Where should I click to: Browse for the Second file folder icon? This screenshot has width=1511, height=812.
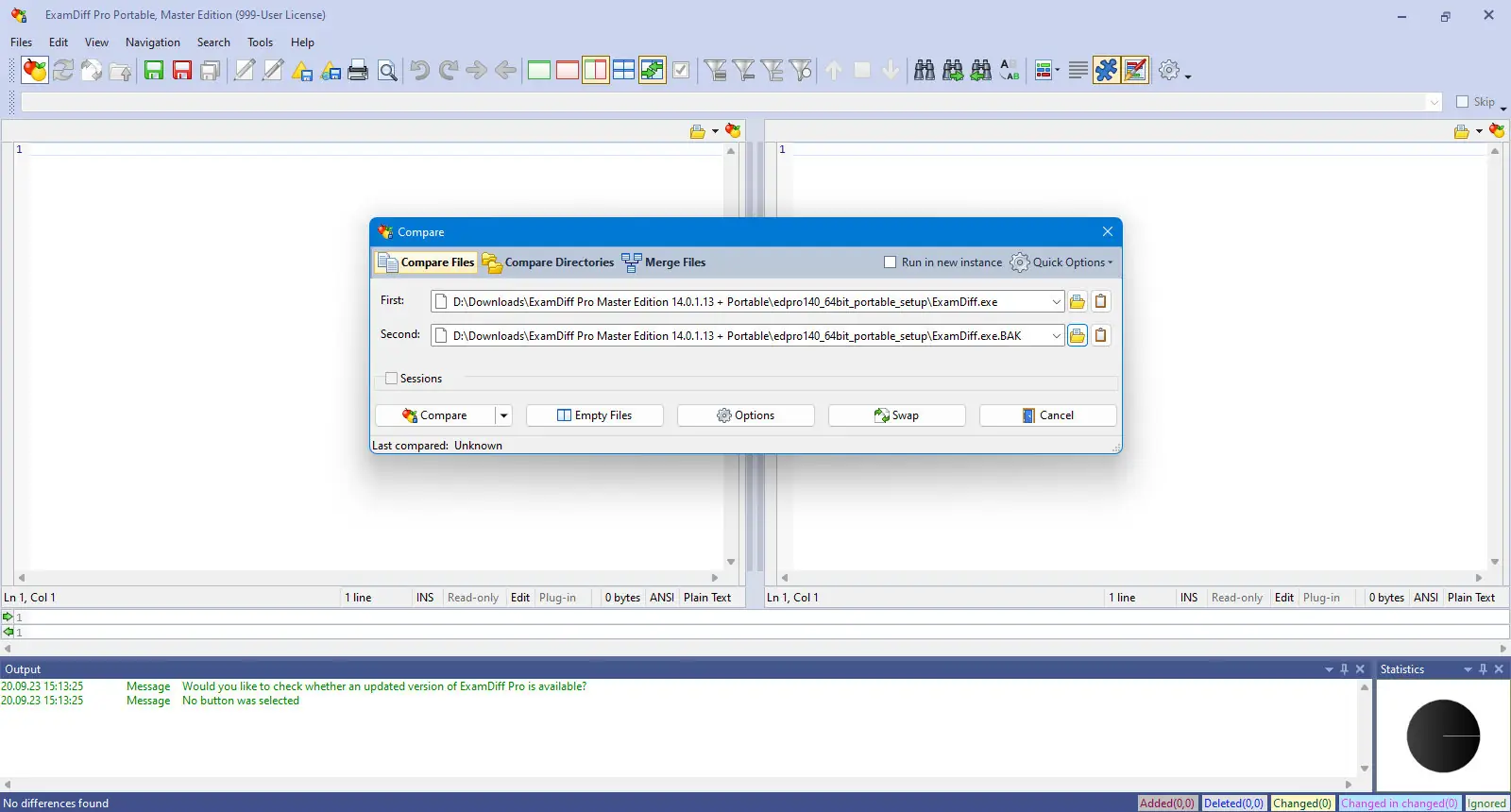tap(1078, 336)
